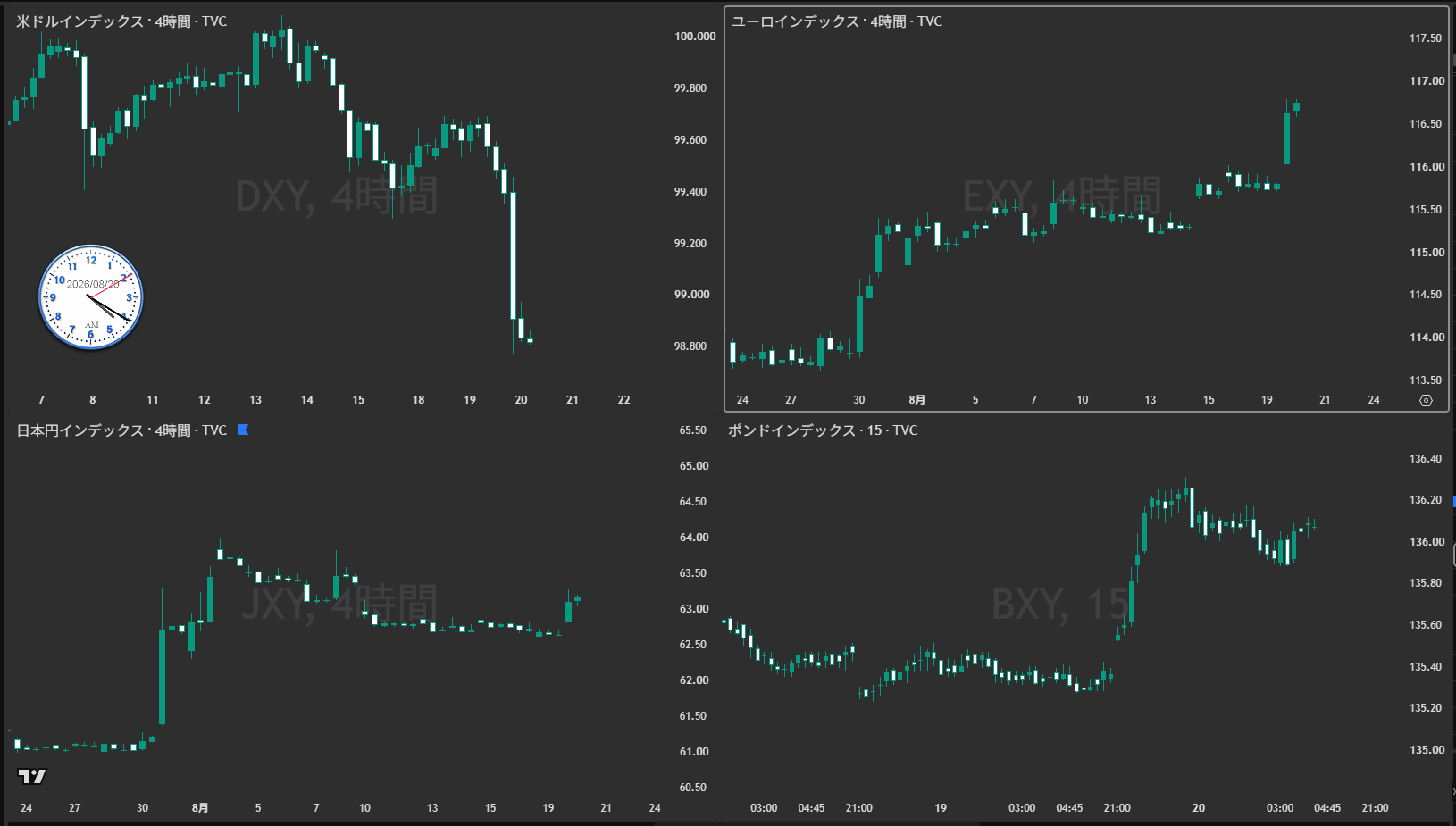This screenshot has height=826, width=1456.
Task: Click the 135.80 price label
Action: 1426,583
